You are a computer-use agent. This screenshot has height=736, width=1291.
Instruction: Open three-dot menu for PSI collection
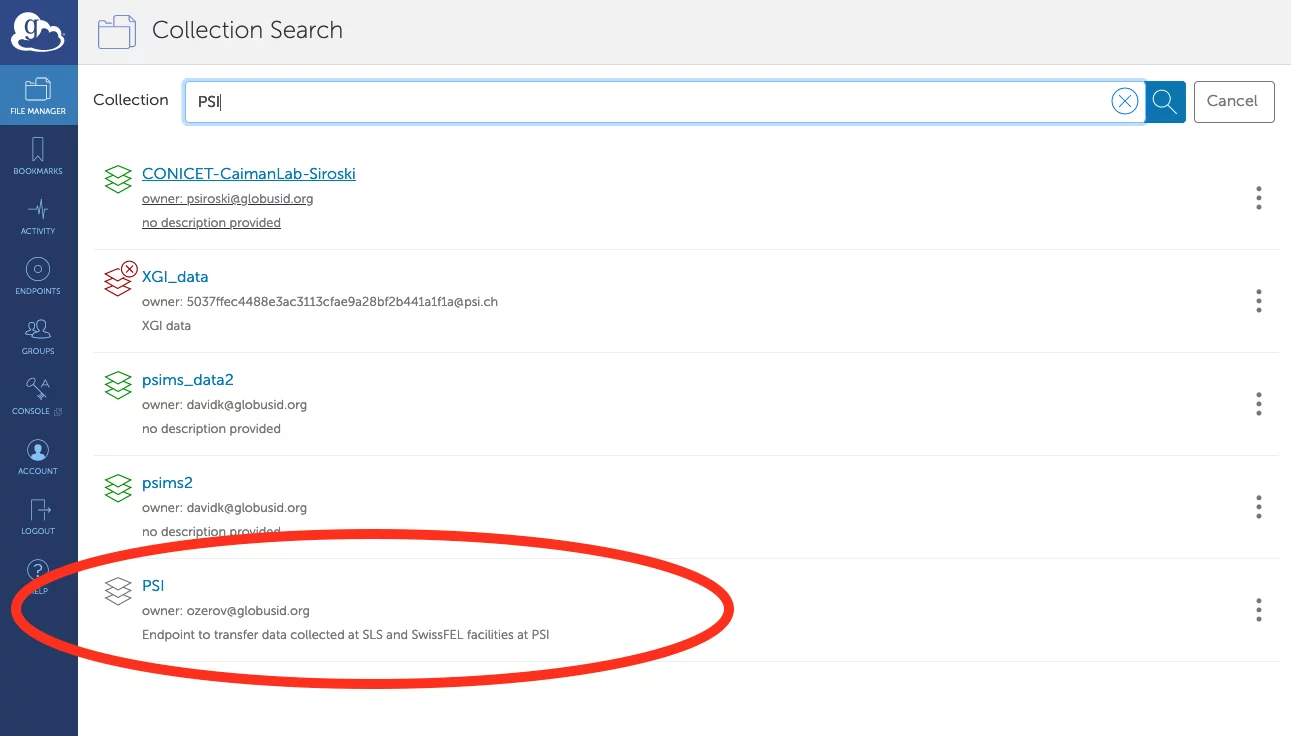tap(1258, 610)
